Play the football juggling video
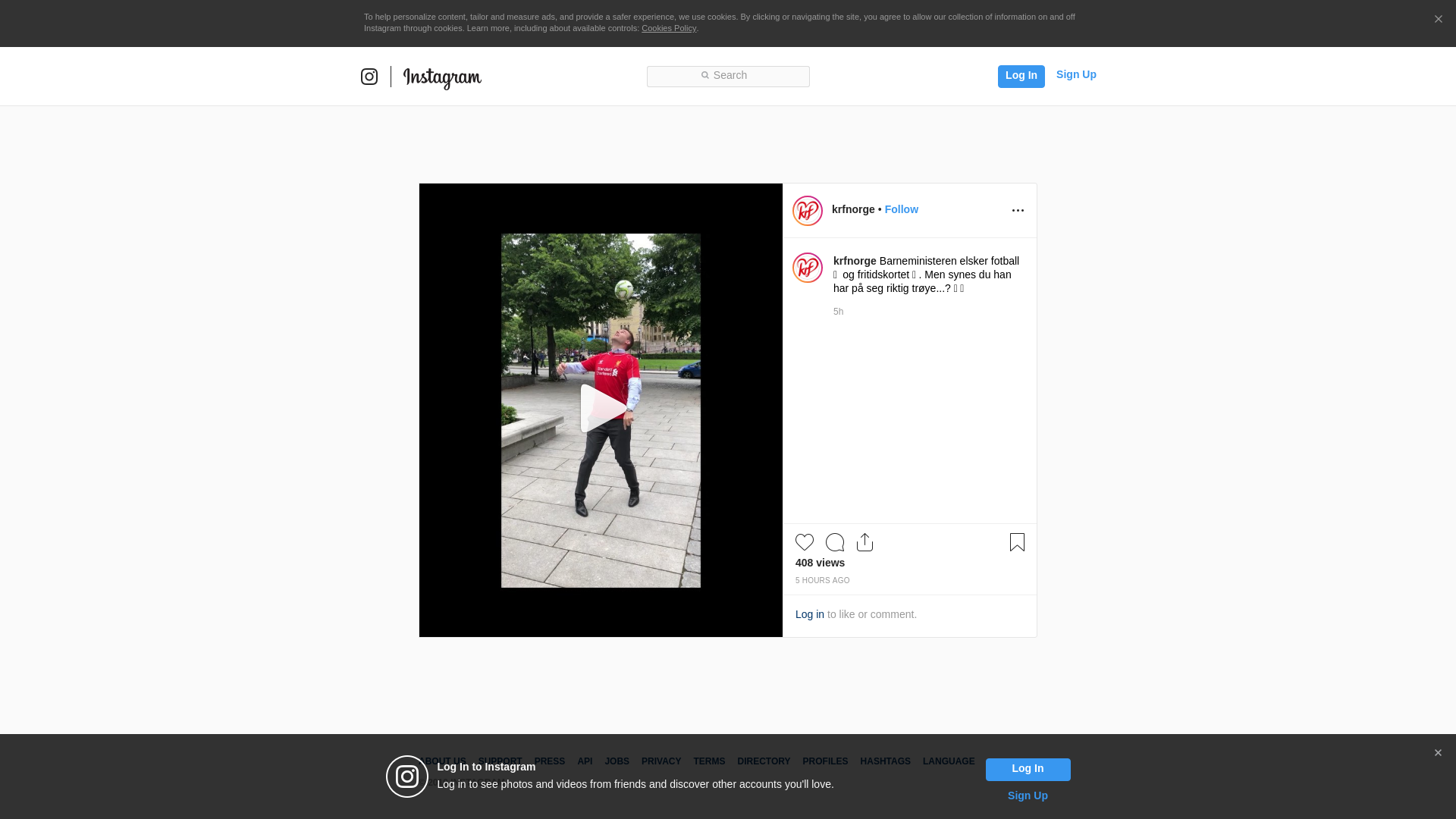Image resolution: width=1456 pixels, height=819 pixels. point(602,409)
